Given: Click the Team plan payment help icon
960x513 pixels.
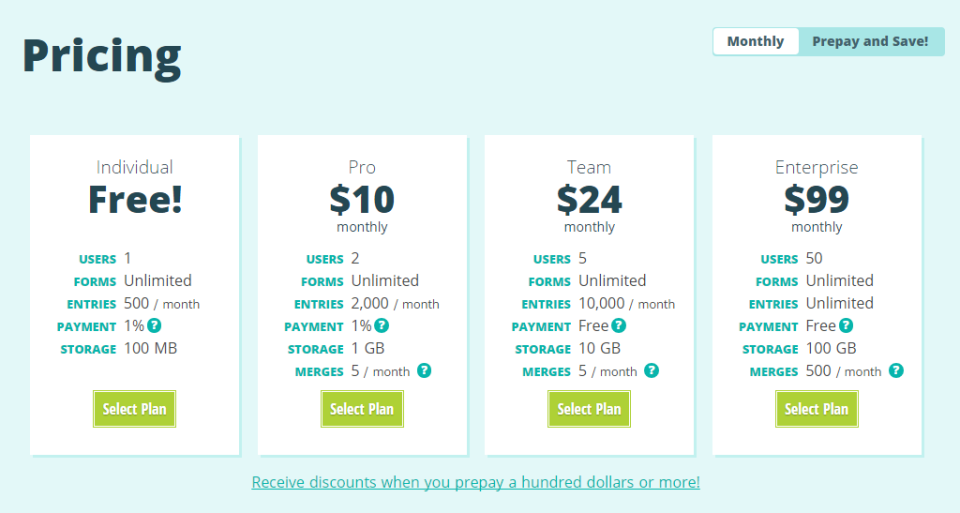Looking at the screenshot, I should click(x=619, y=326).
